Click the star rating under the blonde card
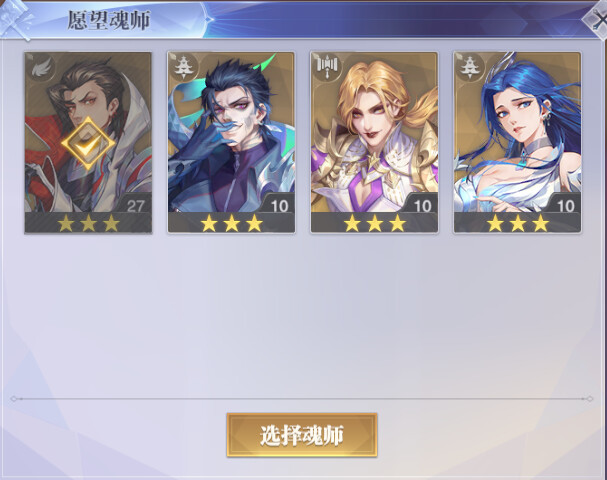 pyautogui.click(x=375, y=224)
